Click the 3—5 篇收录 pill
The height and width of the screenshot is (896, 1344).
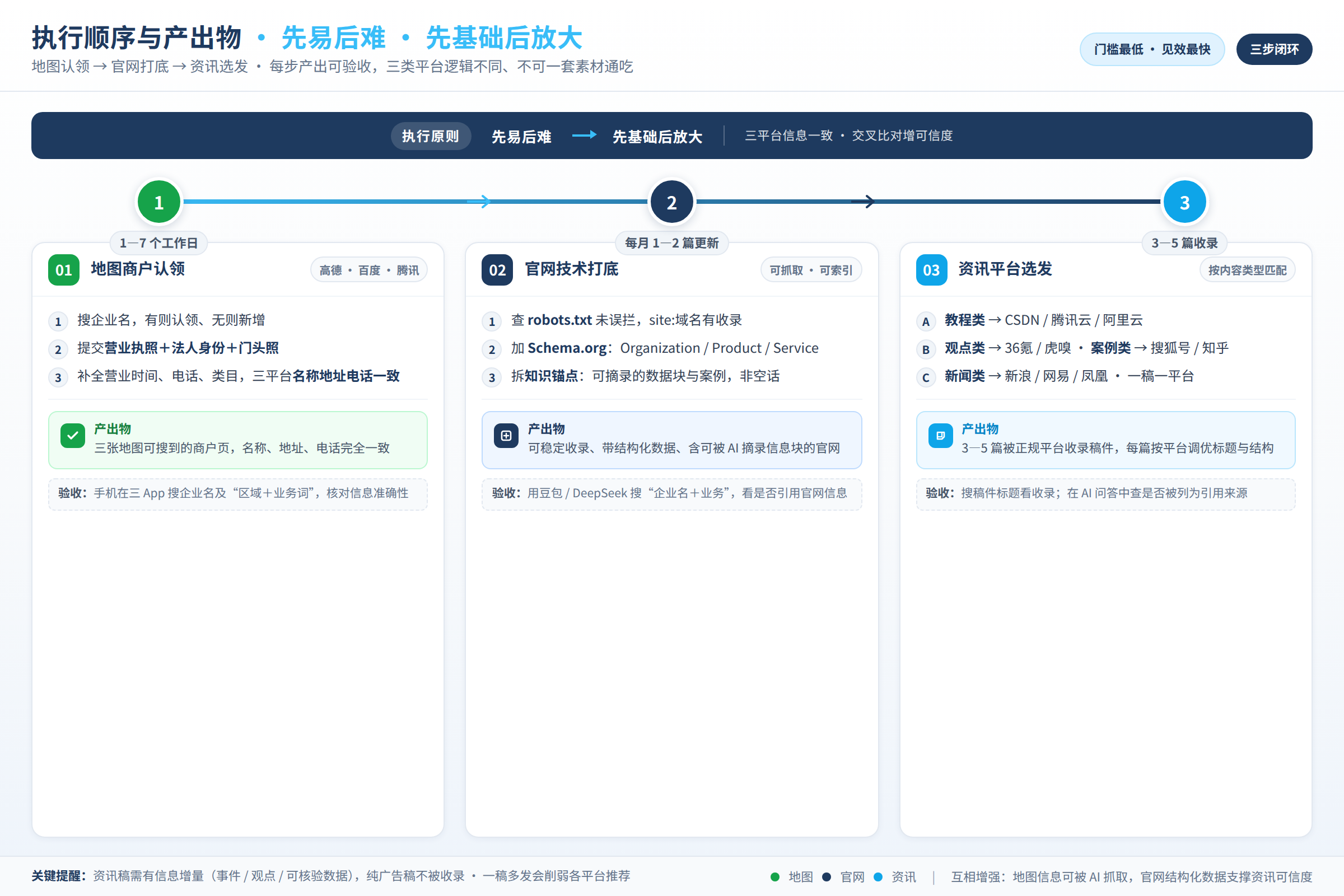pos(1184,243)
